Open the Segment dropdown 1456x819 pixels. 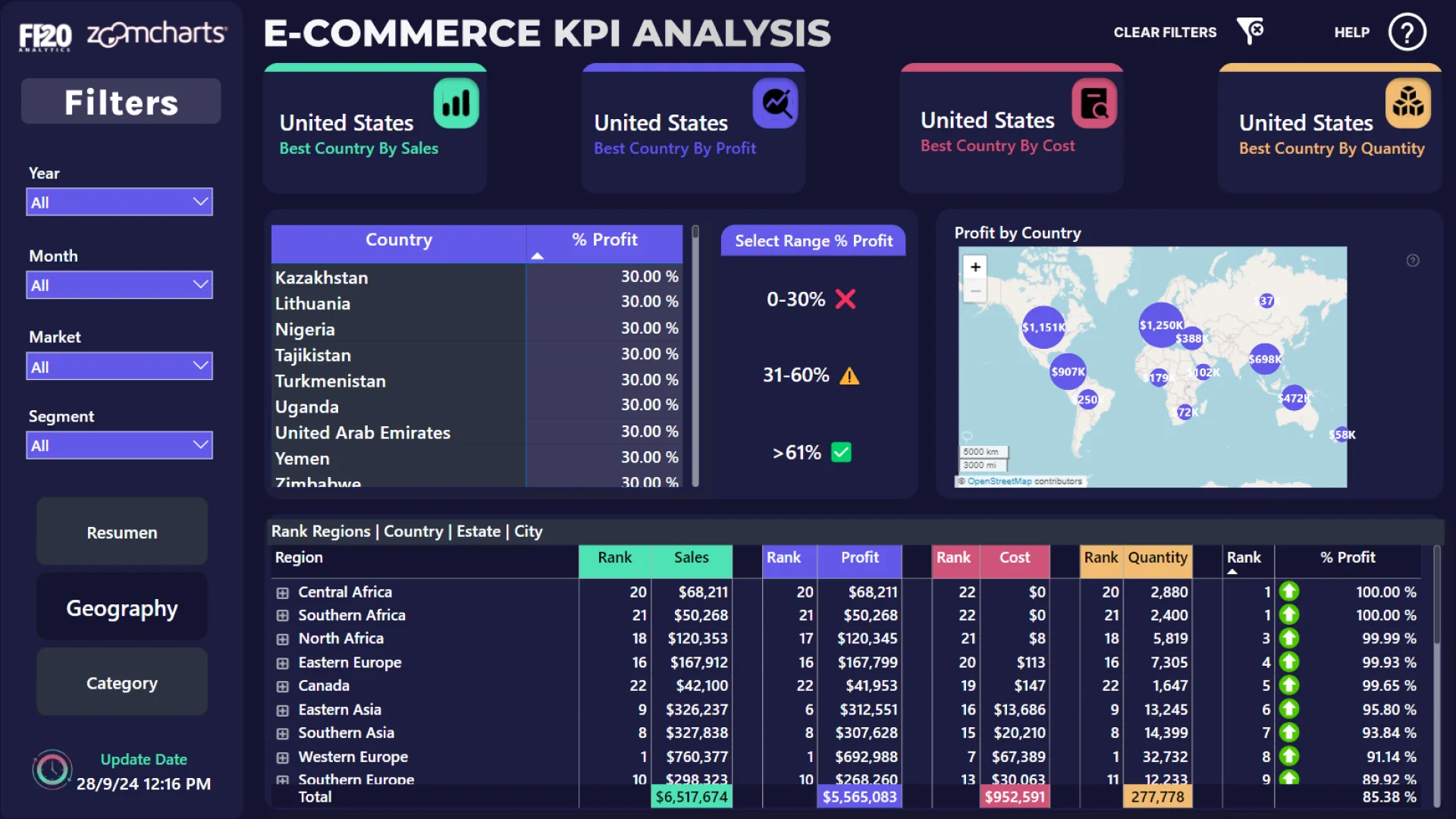(119, 446)
